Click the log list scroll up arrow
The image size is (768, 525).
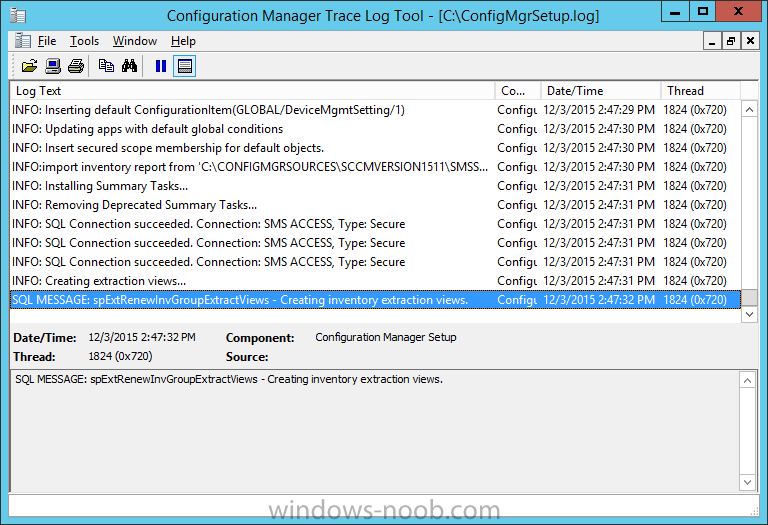[749, 110]
